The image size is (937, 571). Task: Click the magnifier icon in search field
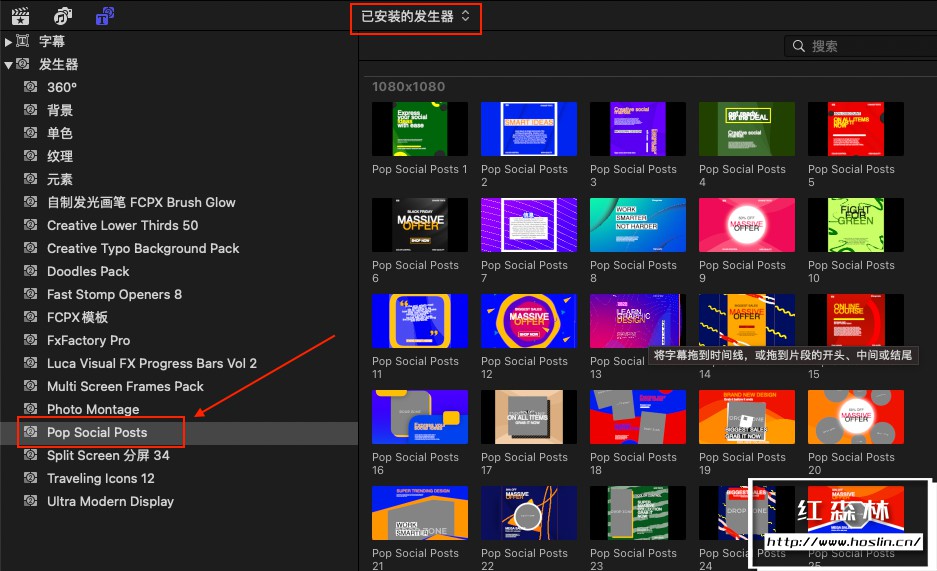click(798, 46)
